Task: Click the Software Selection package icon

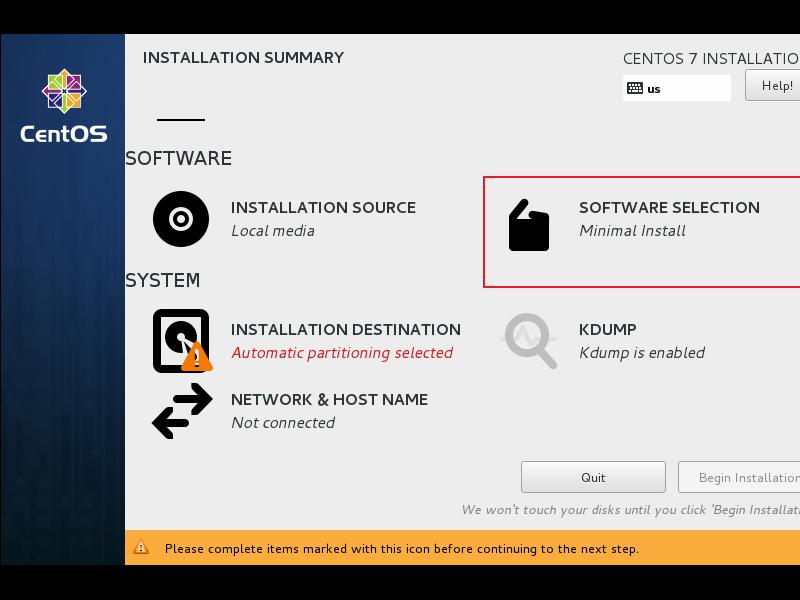Action: 529,225
